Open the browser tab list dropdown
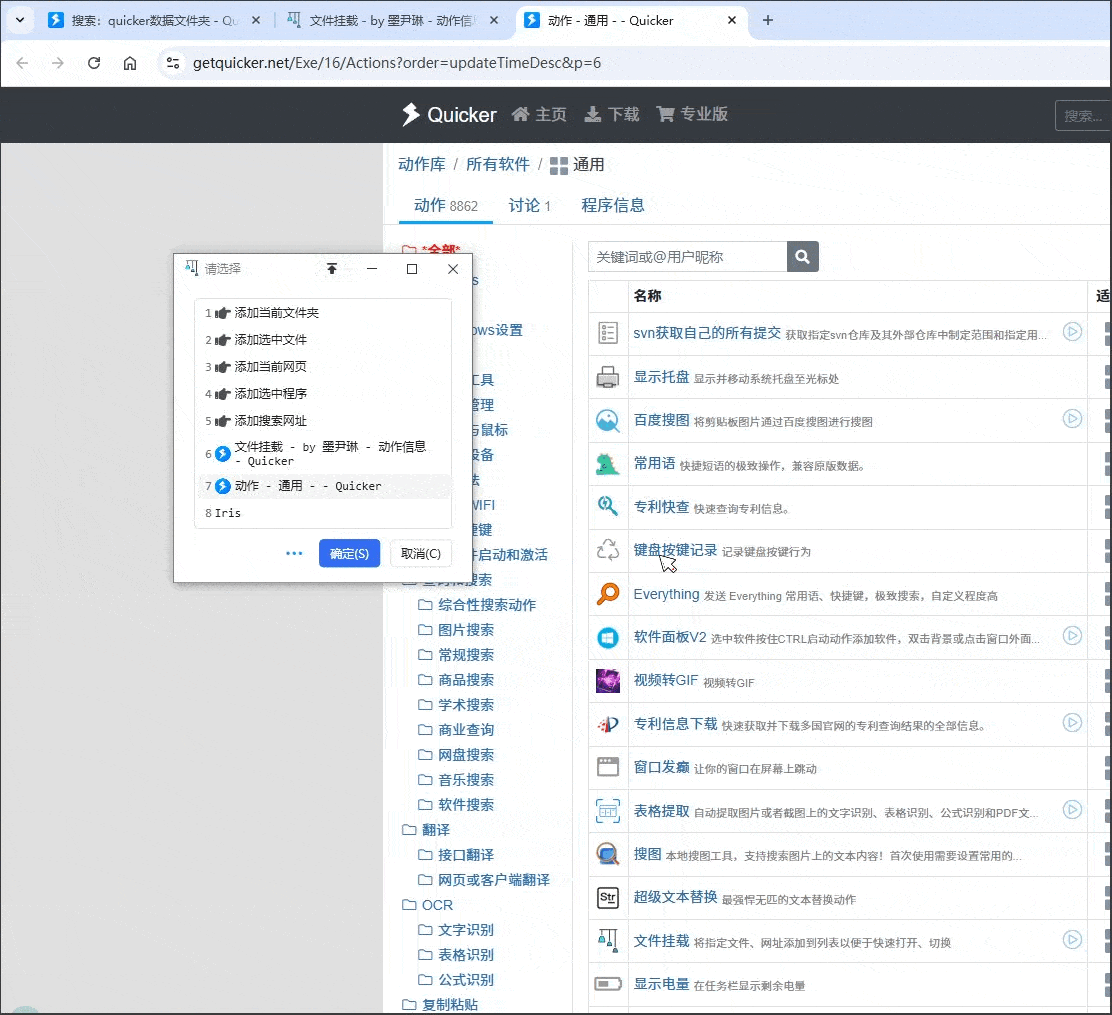 pos(20,20)
